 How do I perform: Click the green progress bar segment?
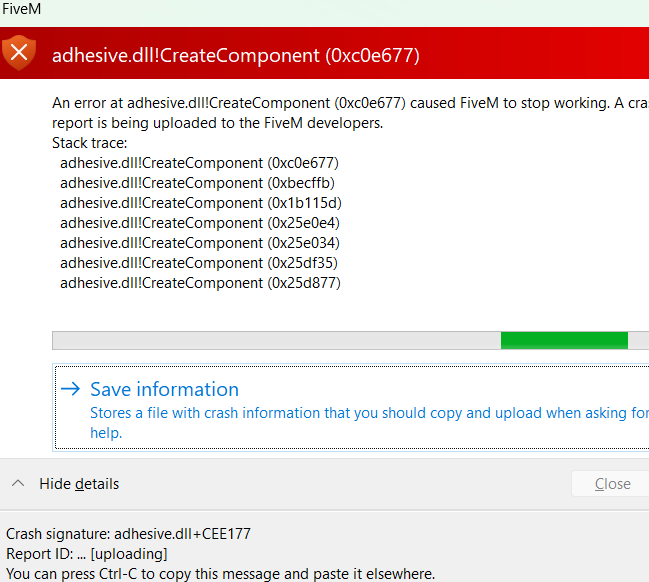coord(564,340)
